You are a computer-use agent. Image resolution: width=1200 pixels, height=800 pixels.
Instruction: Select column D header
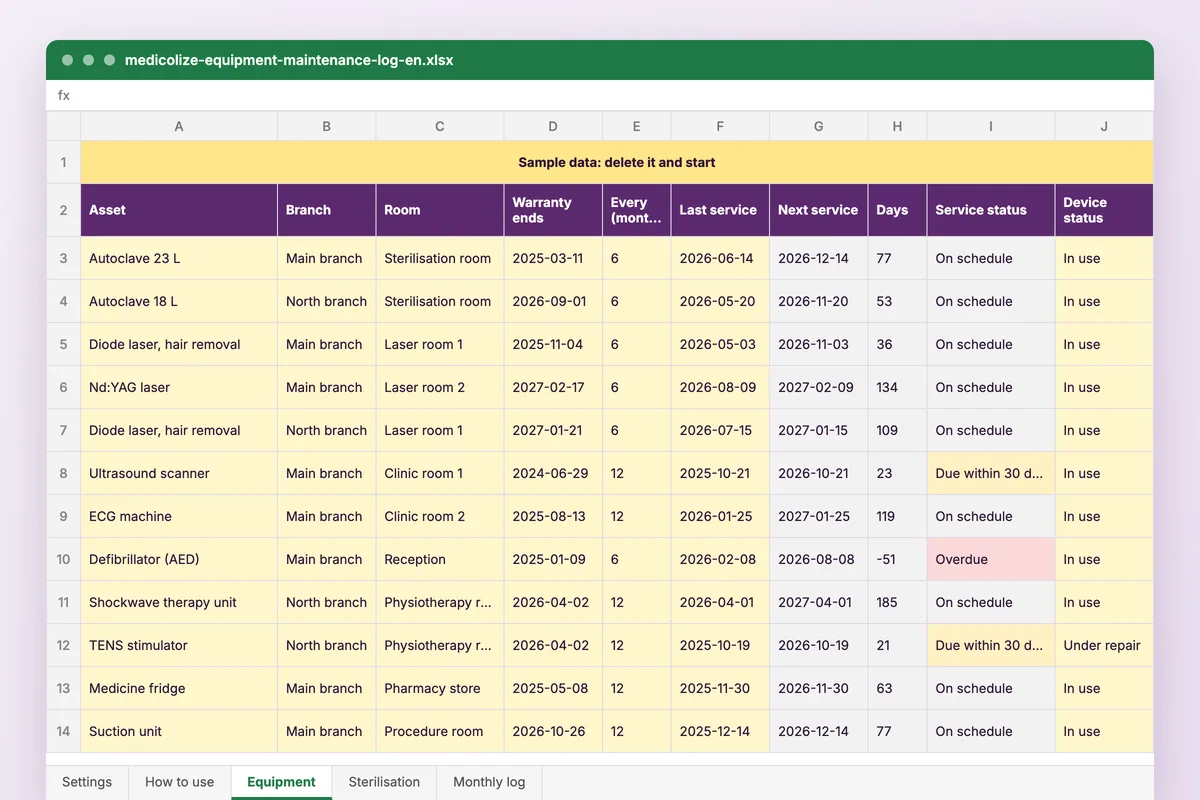point(553,126)
